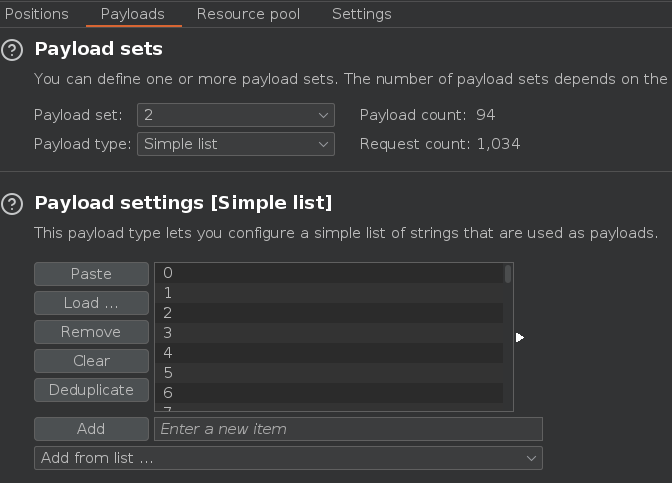Screen dimensions: 672x483
Task: Go to the Settings tab
Action: pyautogui.click(x=362, y=14)
